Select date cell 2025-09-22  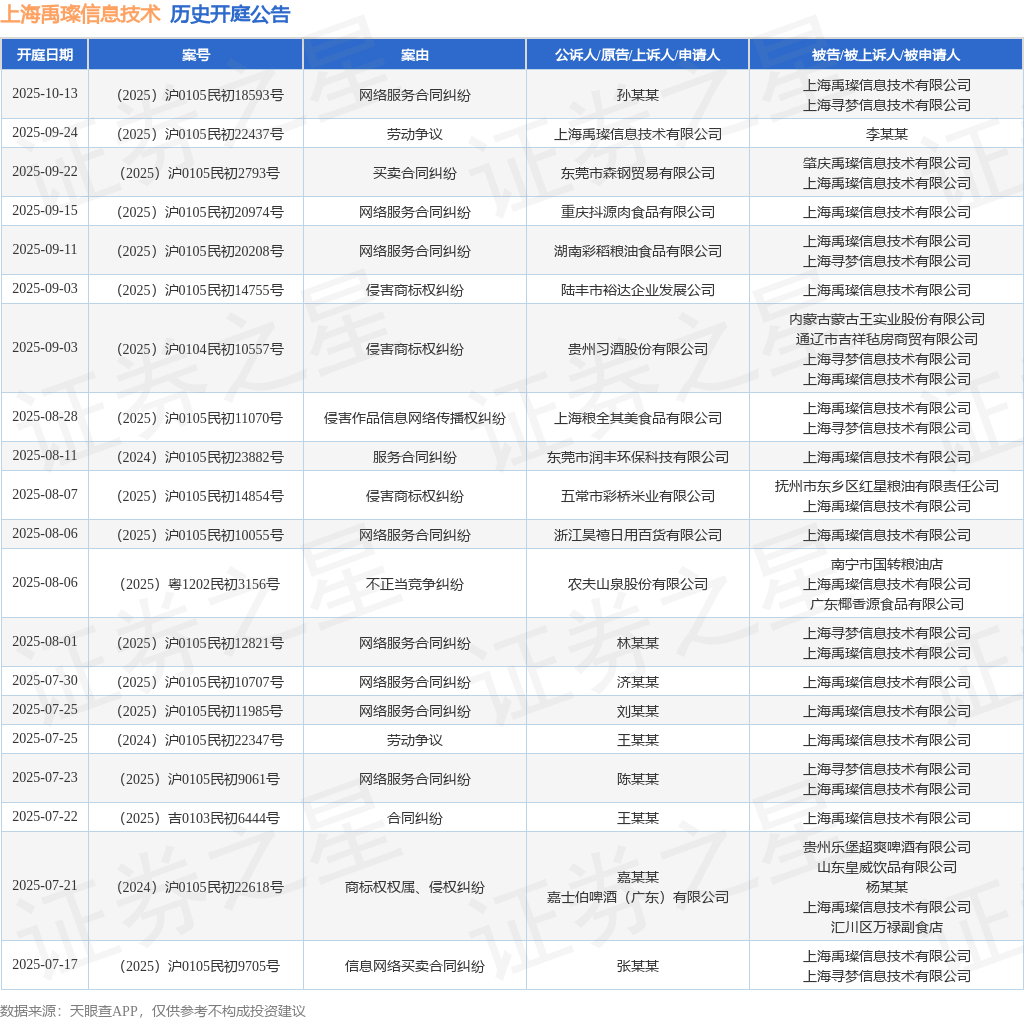pyautogui.click(x=44, y=171)
